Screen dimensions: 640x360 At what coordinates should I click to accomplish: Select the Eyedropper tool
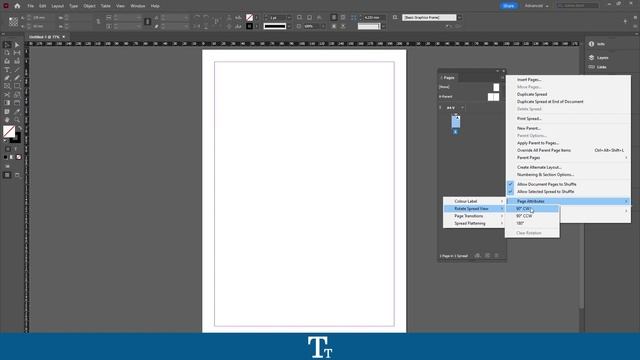(x=17, y=111)
